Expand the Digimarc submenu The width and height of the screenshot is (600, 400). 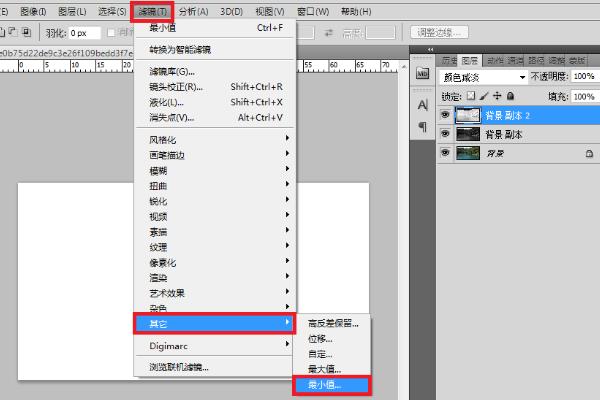click(215, 346)
